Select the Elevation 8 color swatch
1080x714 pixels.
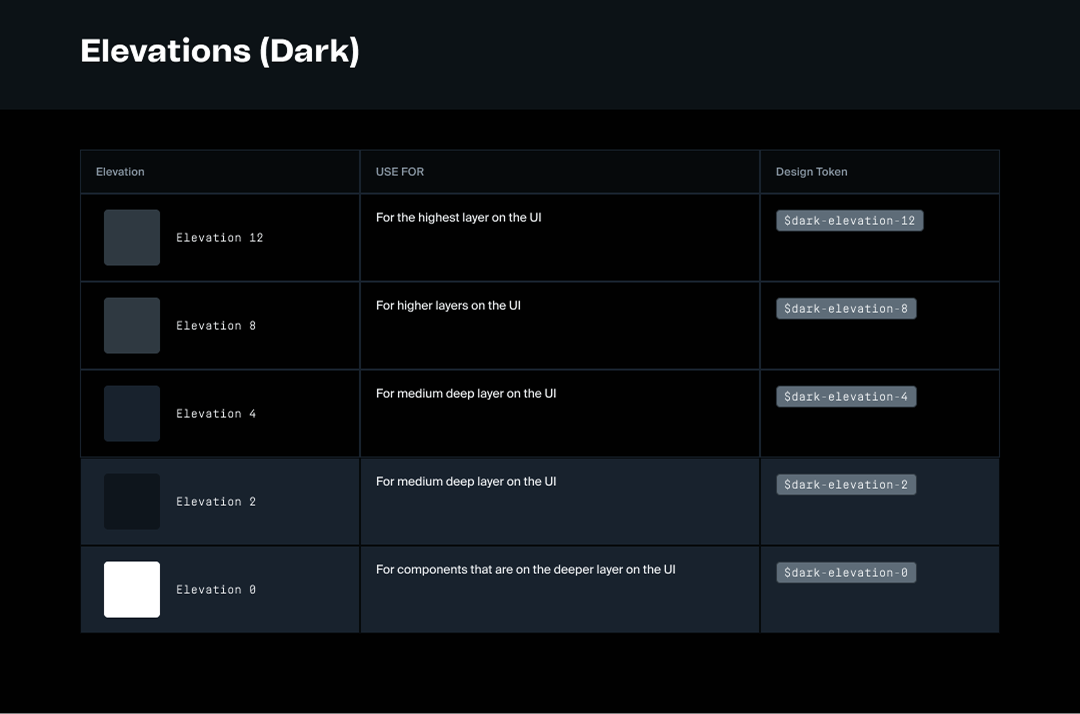click(132, 326)
